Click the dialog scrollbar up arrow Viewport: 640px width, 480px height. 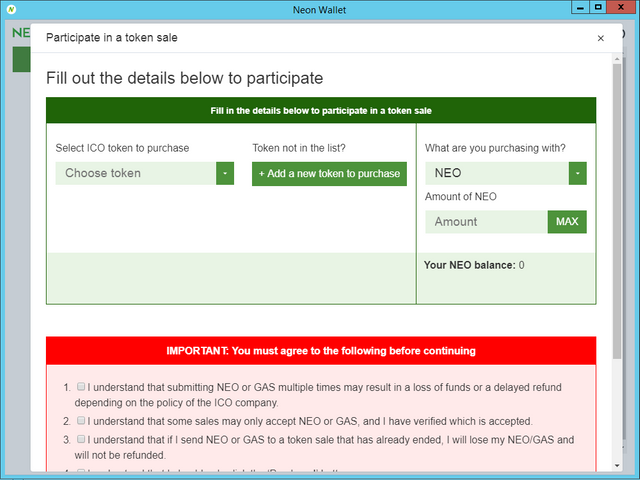pos(617,59)
